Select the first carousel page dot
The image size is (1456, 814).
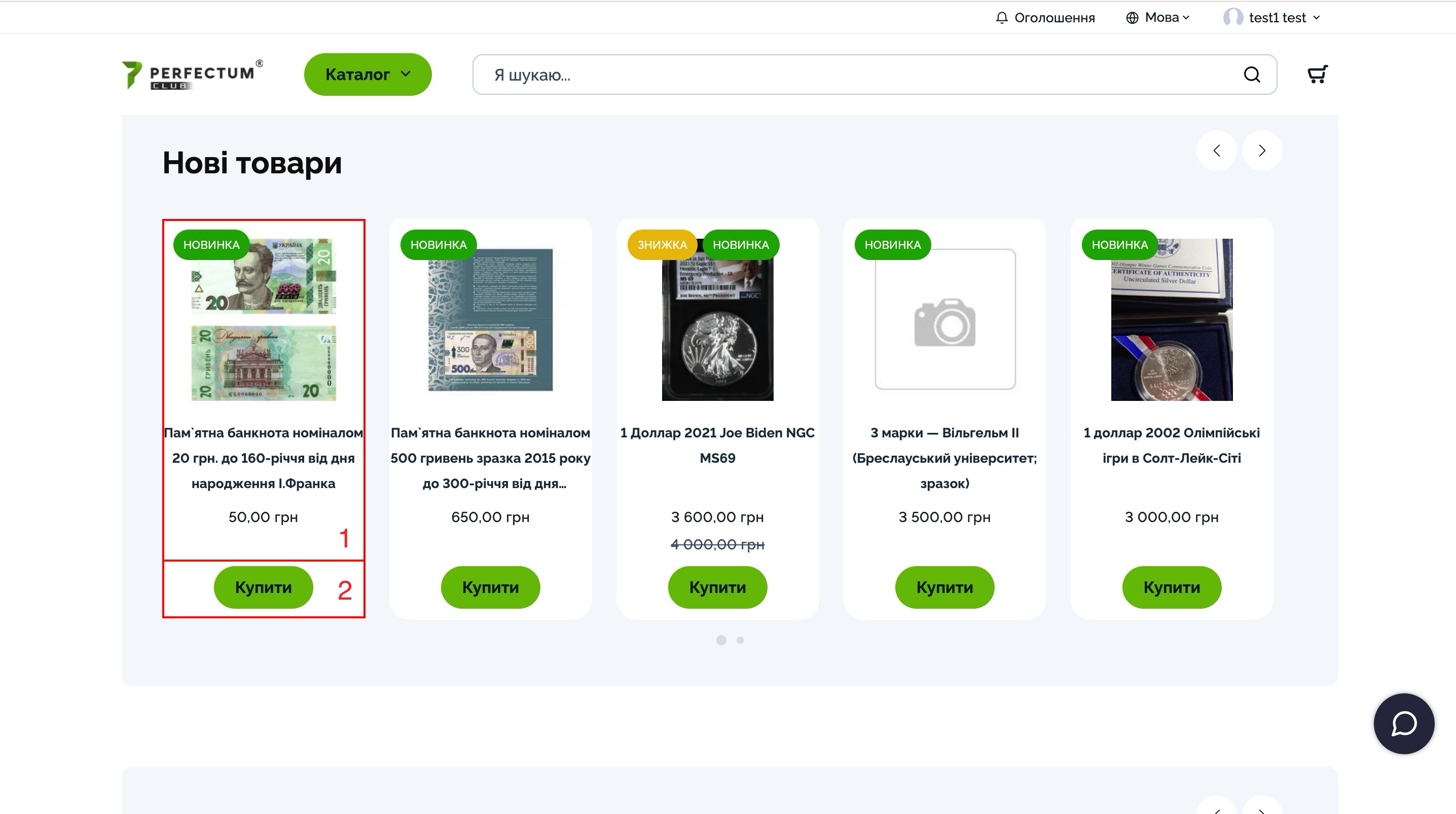(721, 640)
